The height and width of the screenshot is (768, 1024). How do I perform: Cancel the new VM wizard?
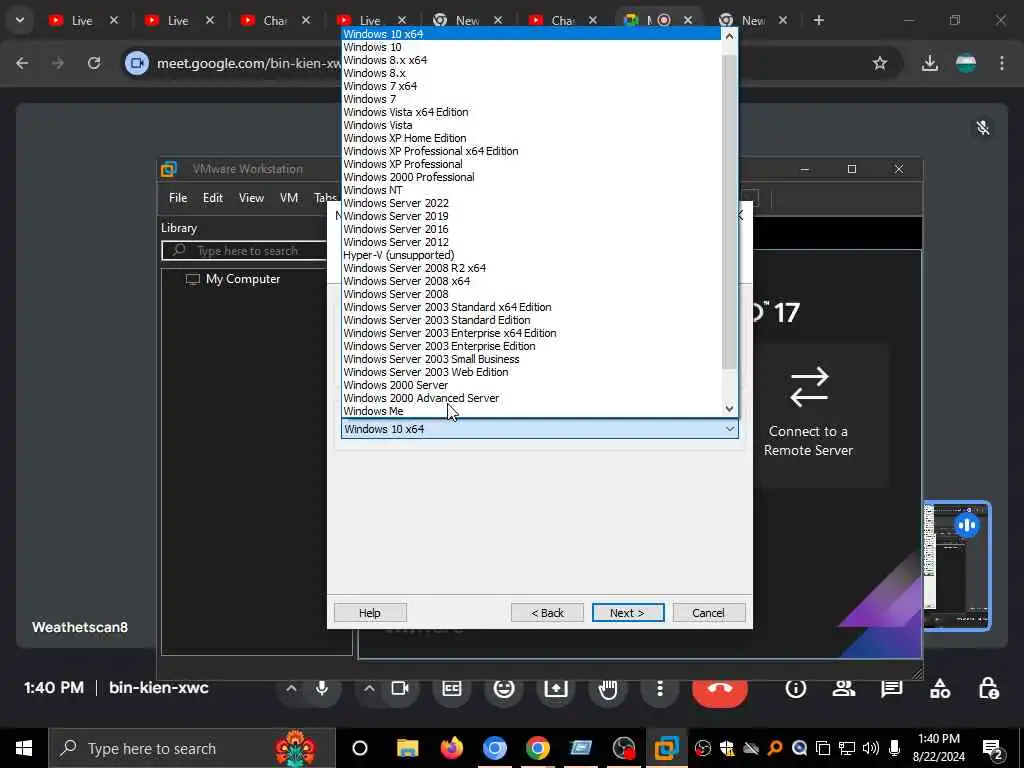click(x=709, y=613)
